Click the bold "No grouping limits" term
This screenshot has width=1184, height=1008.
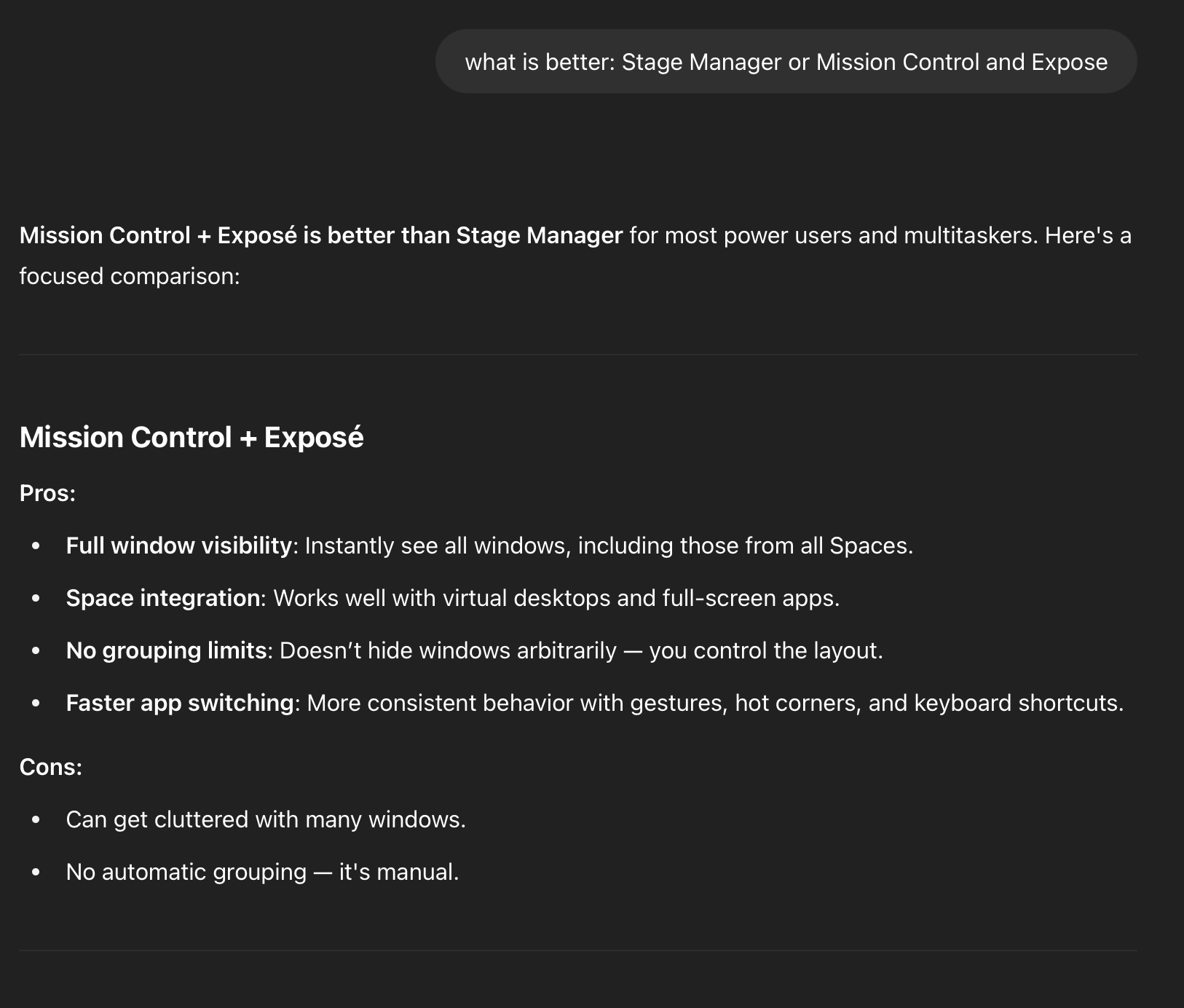click(166, 650)
